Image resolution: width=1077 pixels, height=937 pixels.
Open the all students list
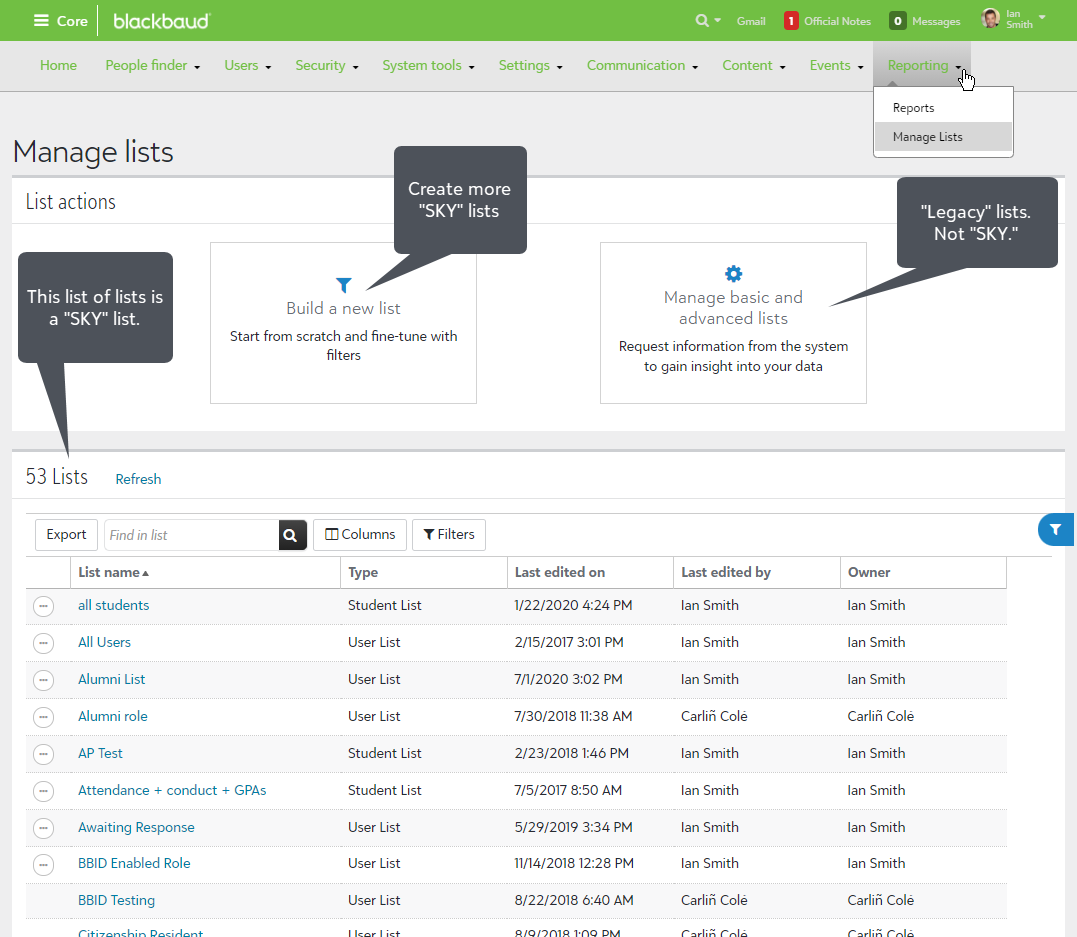pyautogui.click(x=113, y=605)
